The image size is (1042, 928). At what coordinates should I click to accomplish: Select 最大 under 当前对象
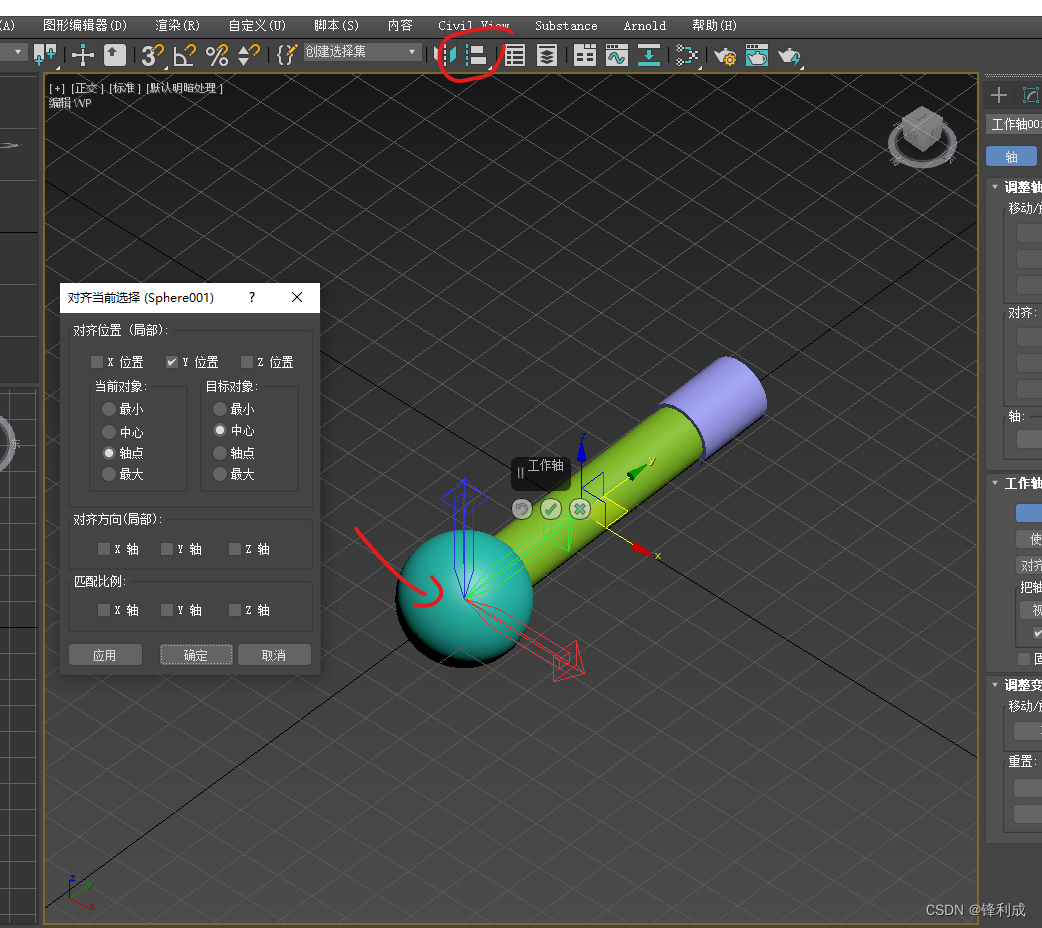(109, 474)
